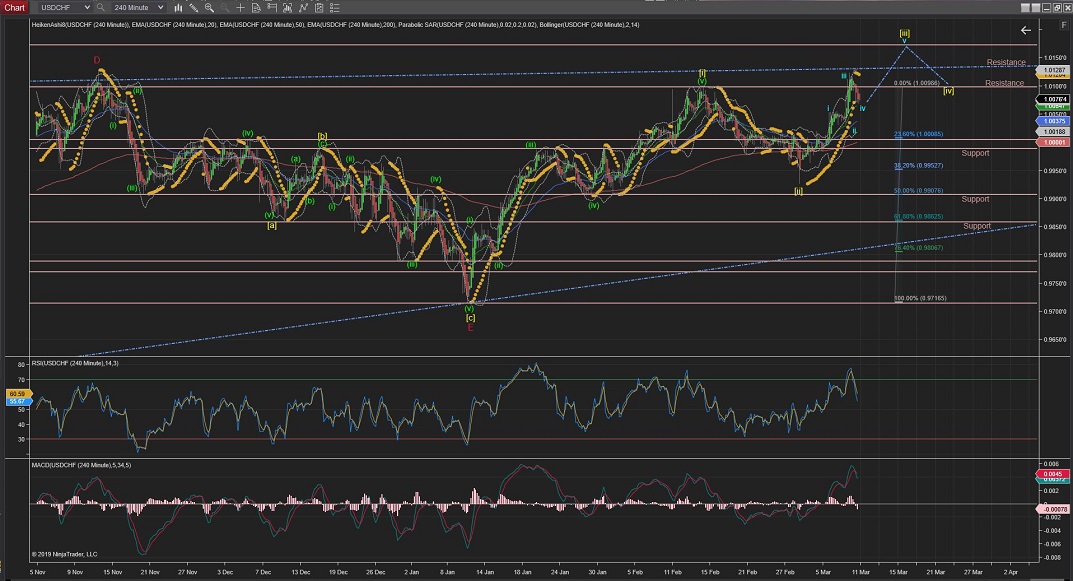Restore the chart window size
This screenshot has height=581, width=1073.
[1057, 8]
